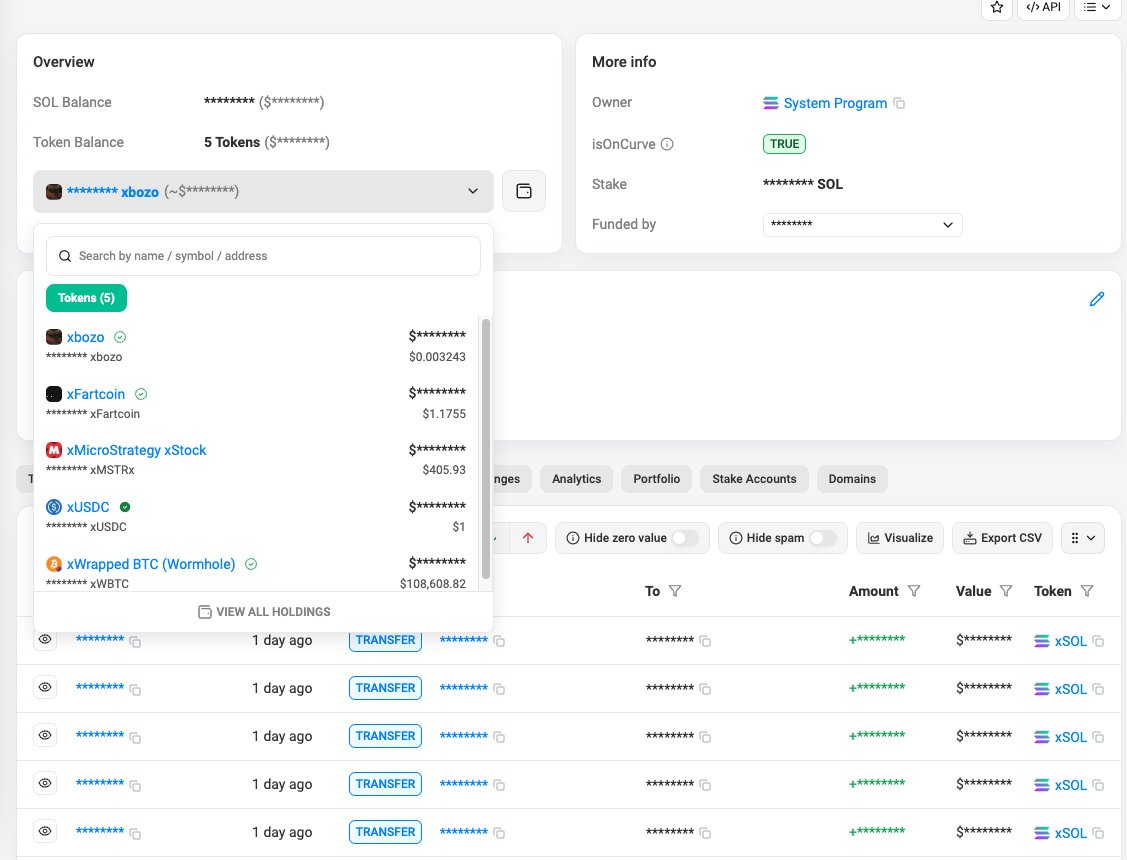Screen dimensions: 1127x860
Task: Switch to the Analytics tab
Action: (576, 479)
